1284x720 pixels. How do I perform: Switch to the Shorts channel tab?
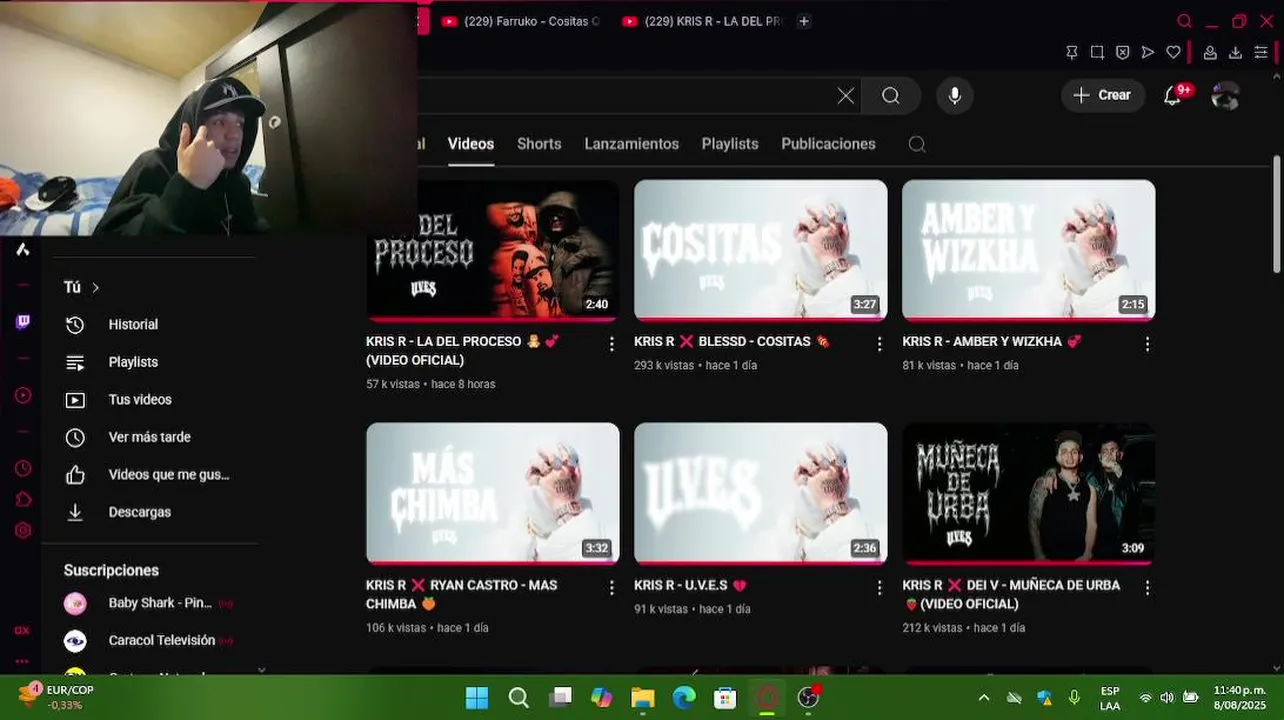pos(539,144)
